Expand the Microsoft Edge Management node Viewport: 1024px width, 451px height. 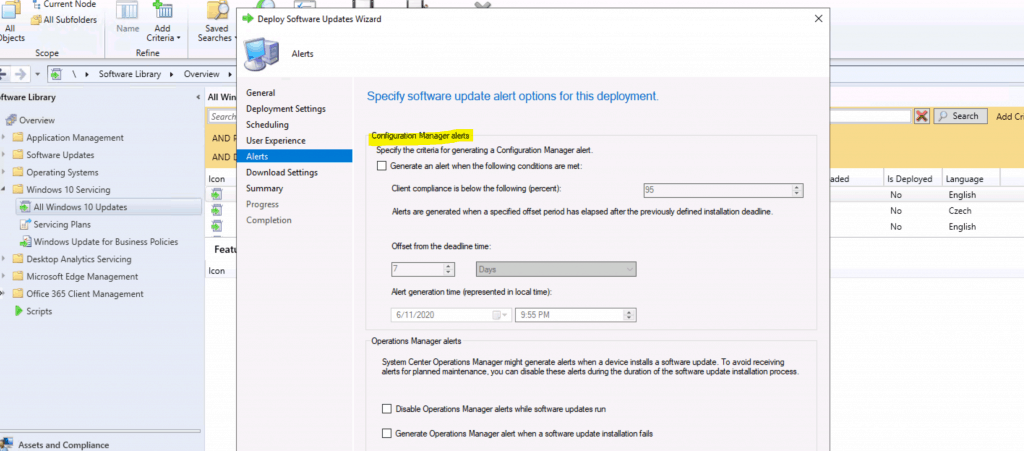click(4, 277)
